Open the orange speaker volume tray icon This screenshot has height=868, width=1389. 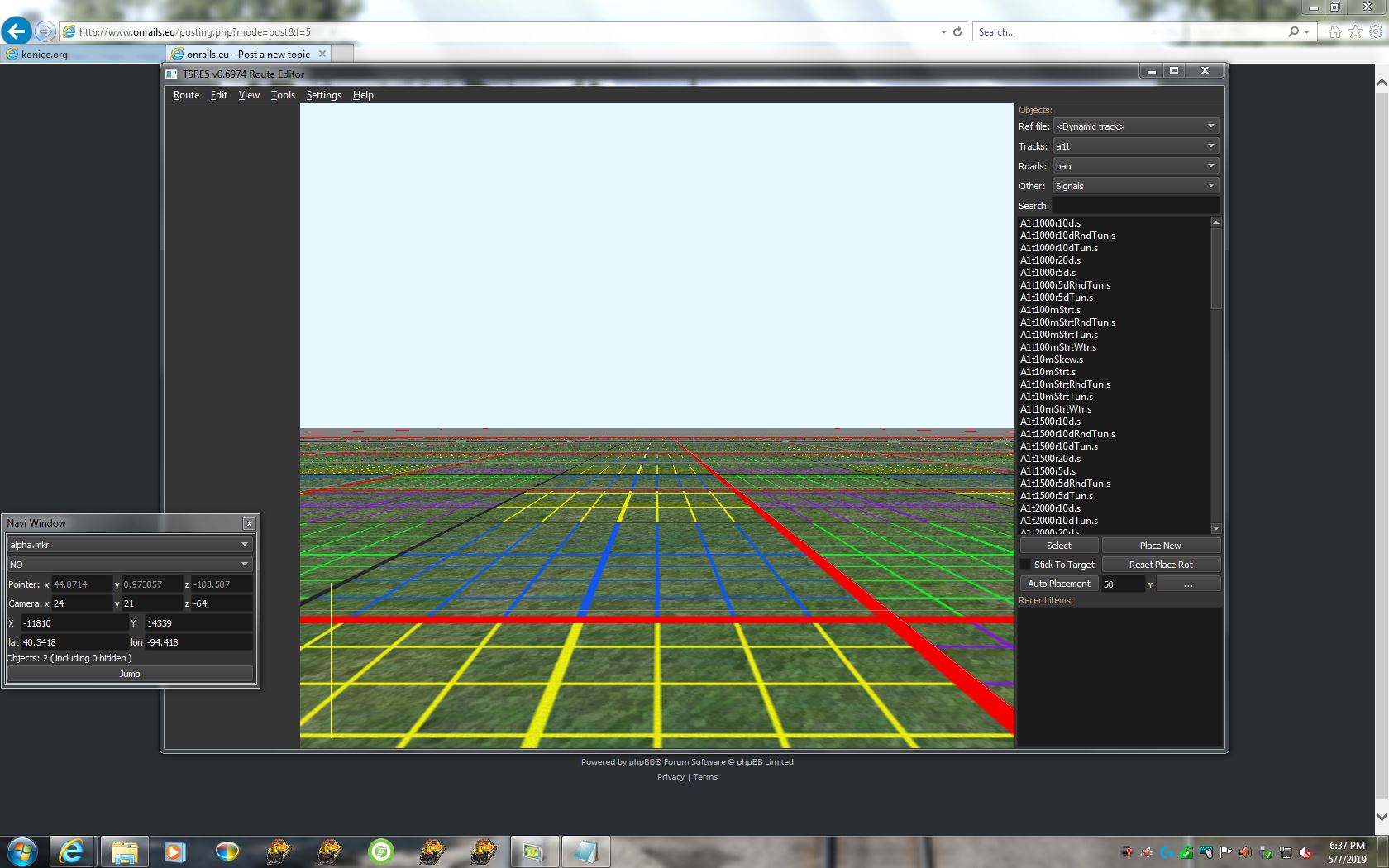1245,852
